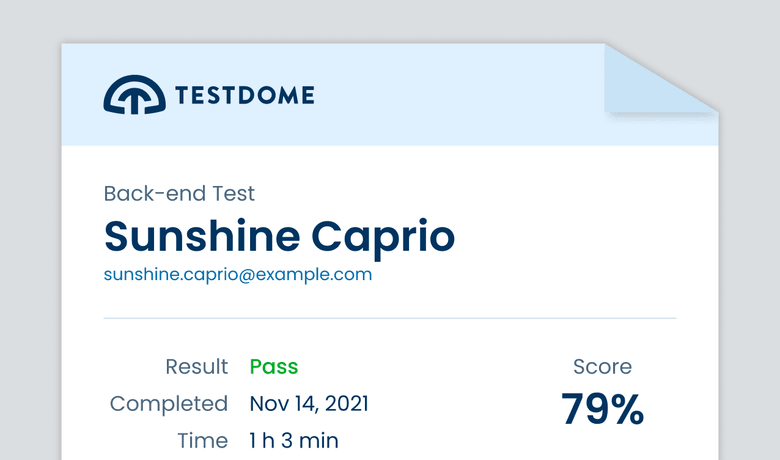Click the Result label

pyautogui.click(x=197, y=367)
